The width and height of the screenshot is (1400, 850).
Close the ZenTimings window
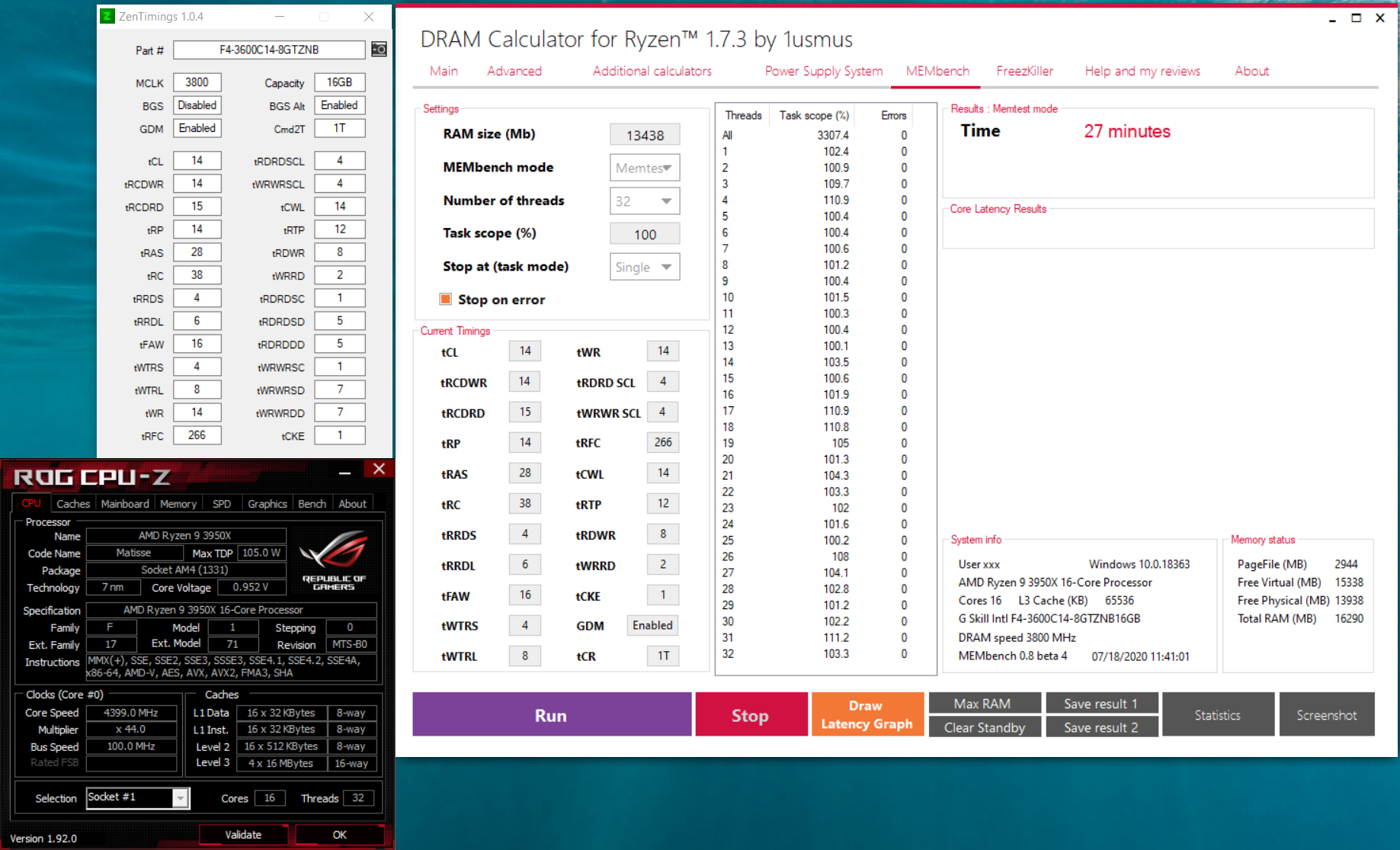(369, 16)
